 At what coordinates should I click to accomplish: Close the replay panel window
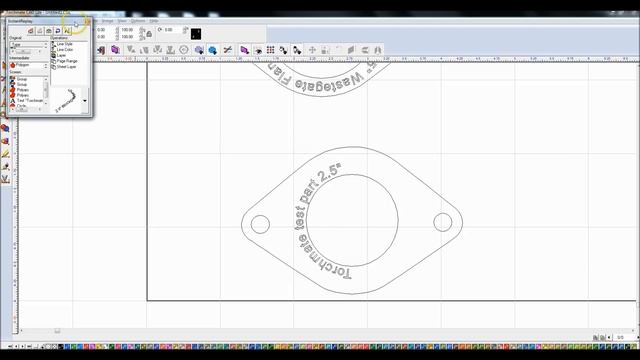[88, 21]
